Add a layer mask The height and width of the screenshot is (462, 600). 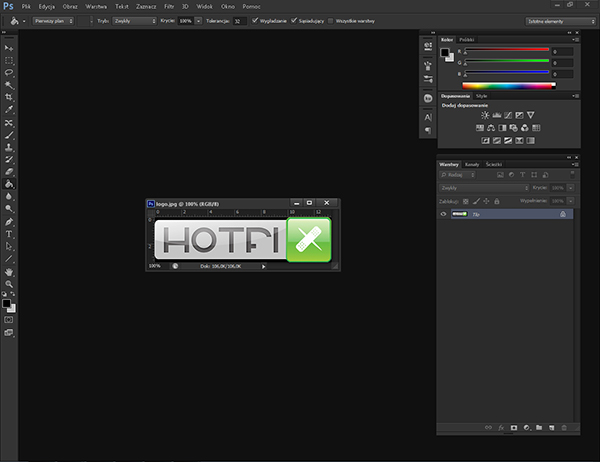tap(514, 428)
